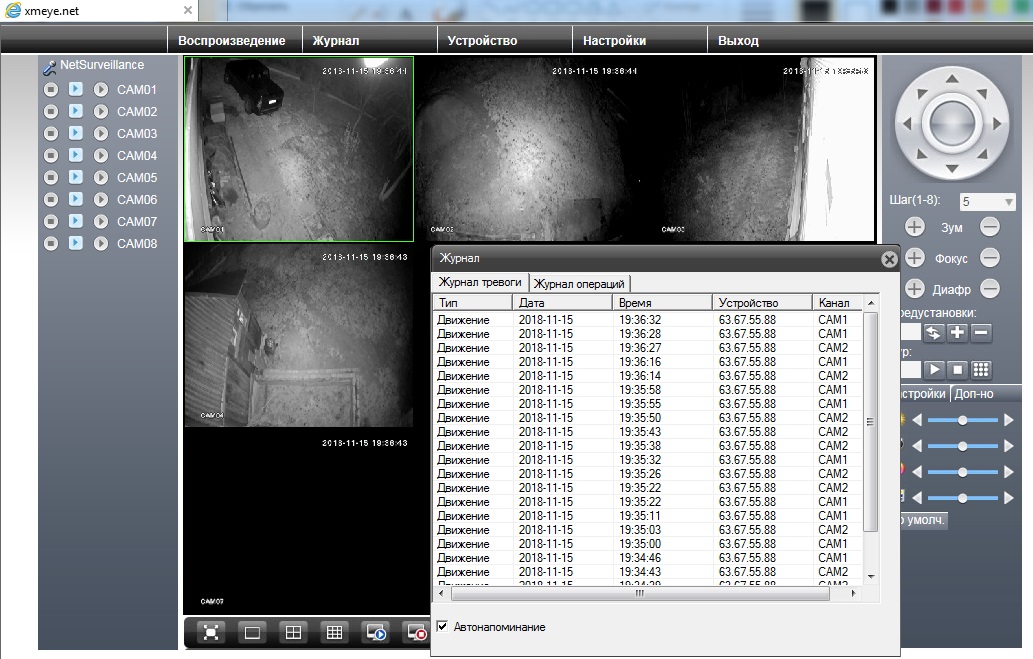1033x659 pixels.
Task: Open the Доп-но tab in the right panel
Action: [973, 394]
